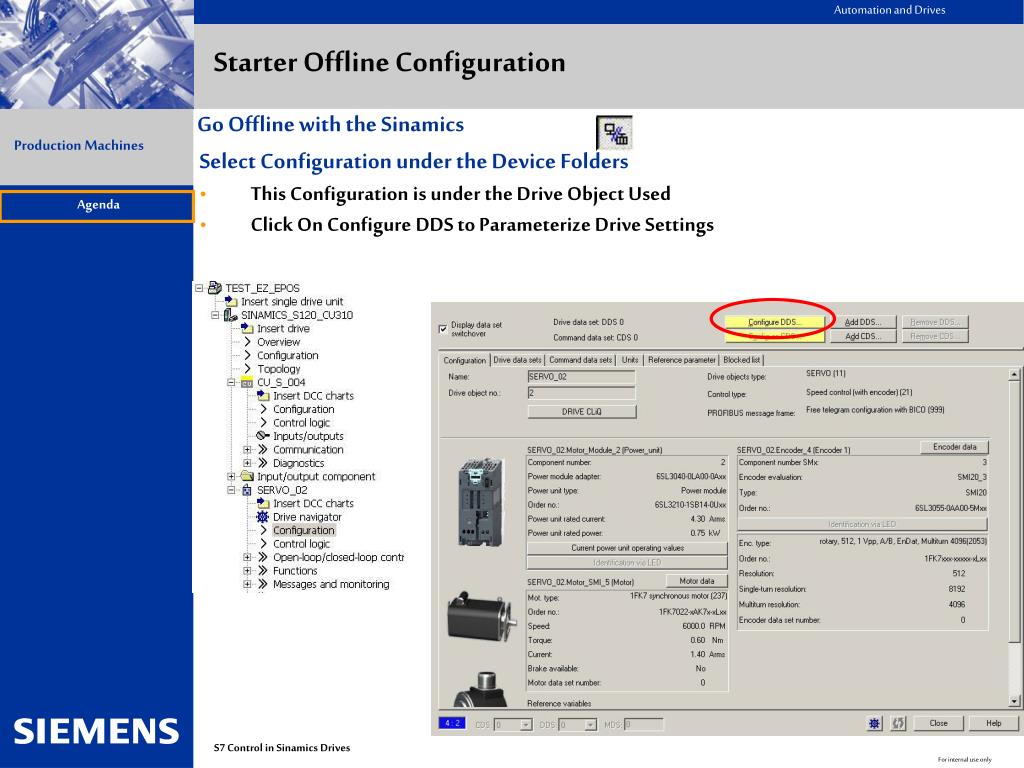Click the Motor data button
1024x768 pixels.
tap(696, 581)
